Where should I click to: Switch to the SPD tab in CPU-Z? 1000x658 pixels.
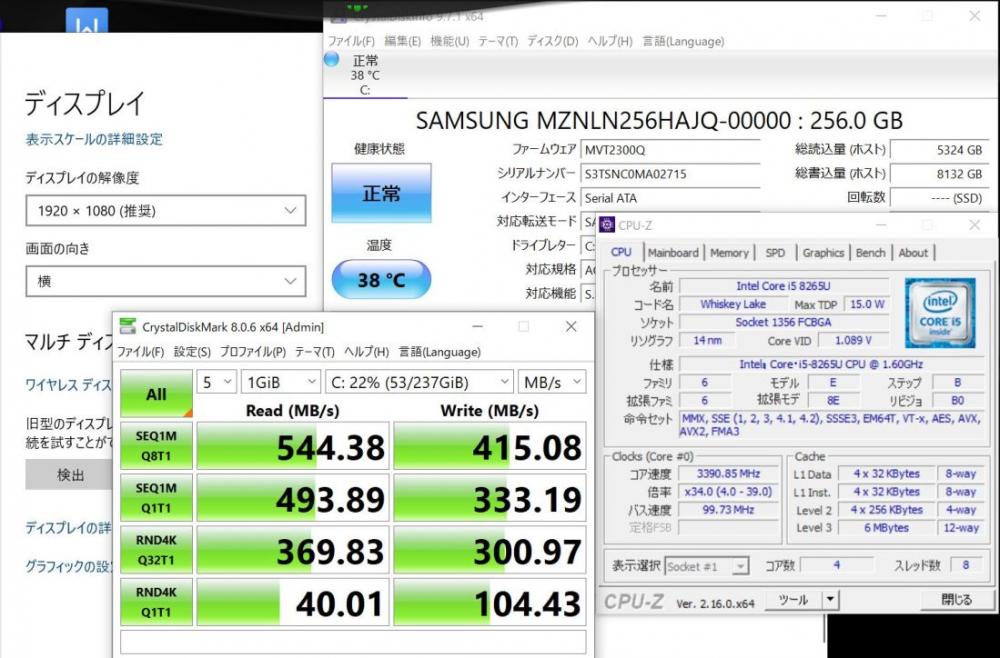(775, 252)
